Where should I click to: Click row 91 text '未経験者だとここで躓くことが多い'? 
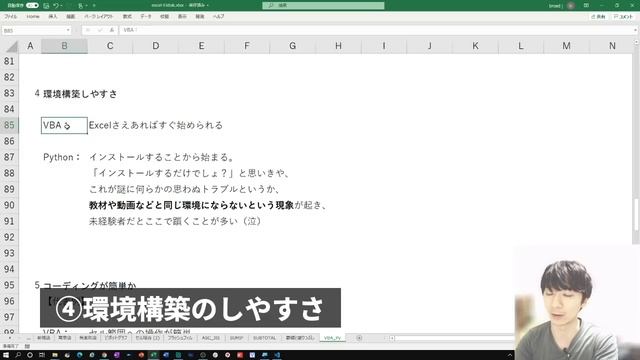[163, 221]
